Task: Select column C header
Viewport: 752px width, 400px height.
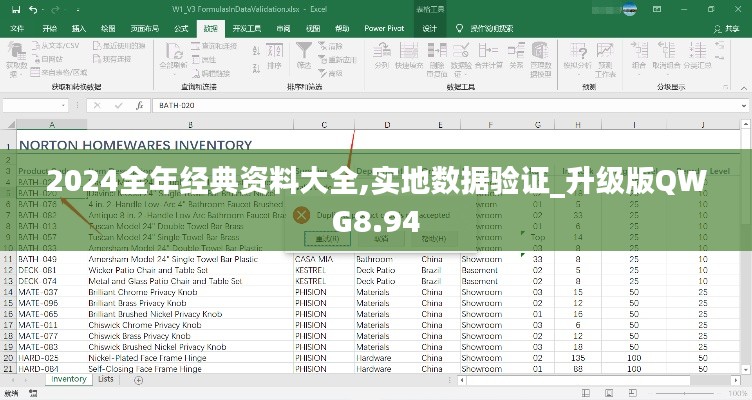Action: pyautogui.click(x=324, y=125)
